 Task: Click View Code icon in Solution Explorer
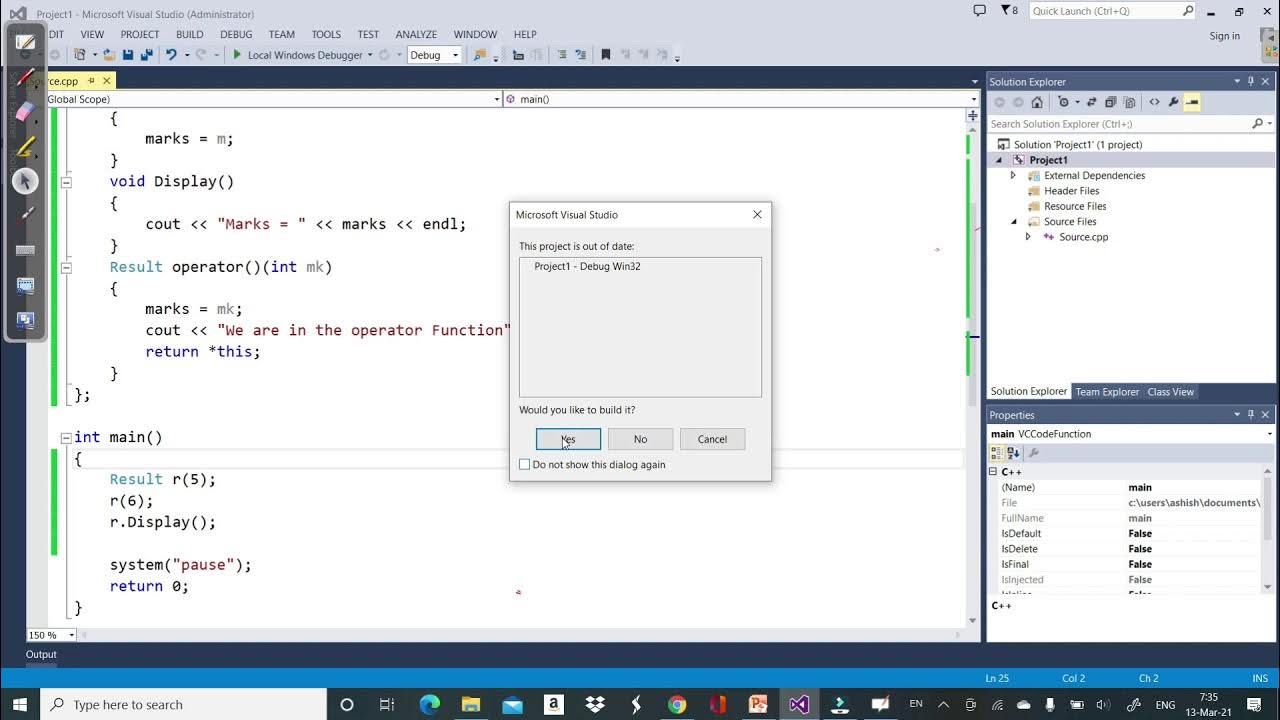pos(1154,102)
